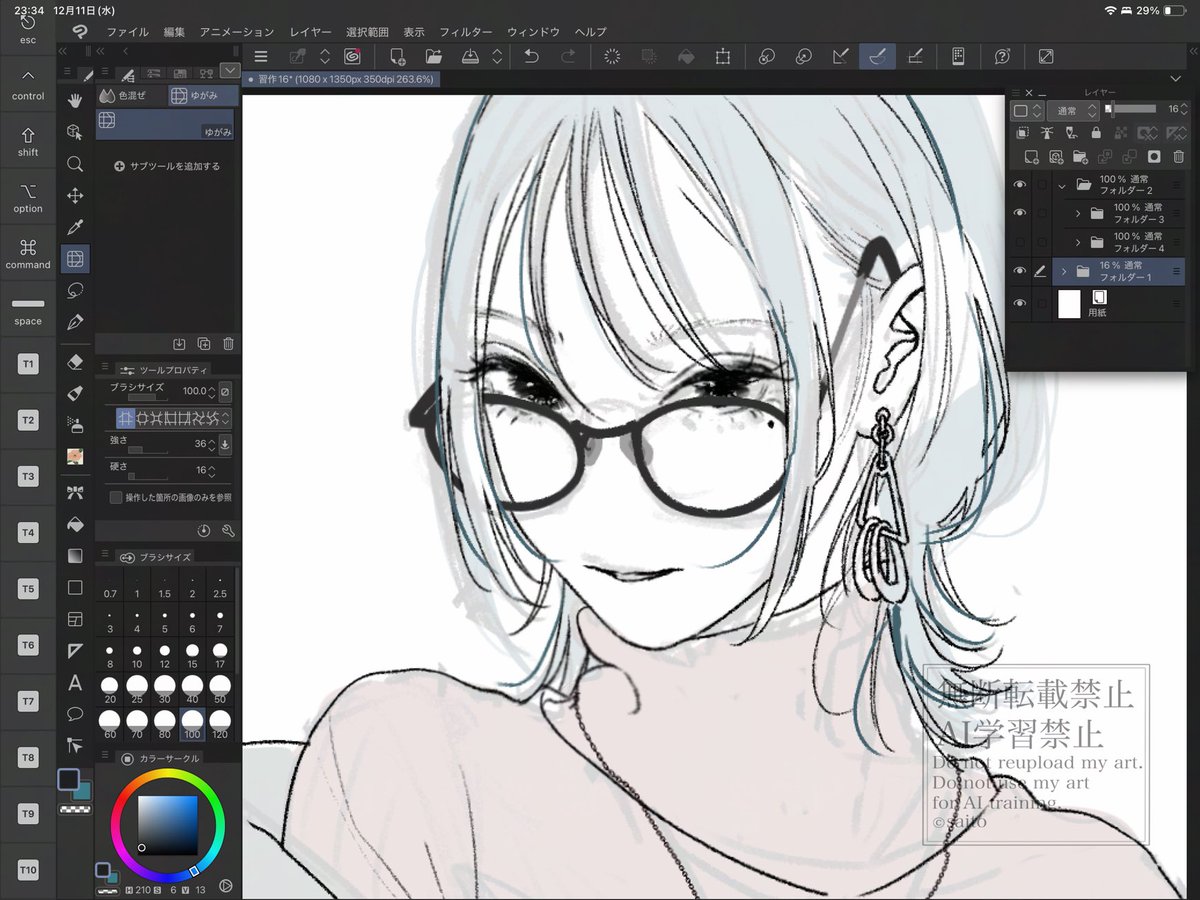Click サブツールを追加する button
The height and width of the screenshot is (900, 1200).
coord(167,166)
